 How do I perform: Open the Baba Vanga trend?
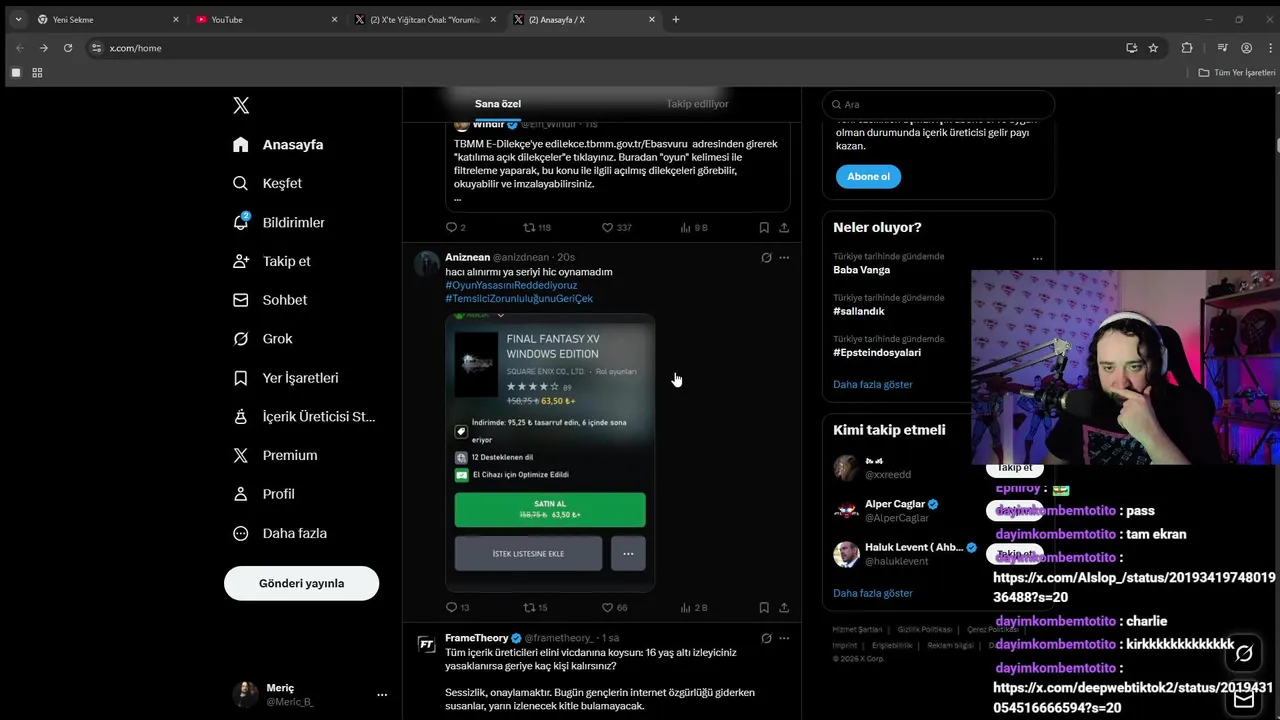(x=861, y=270)
